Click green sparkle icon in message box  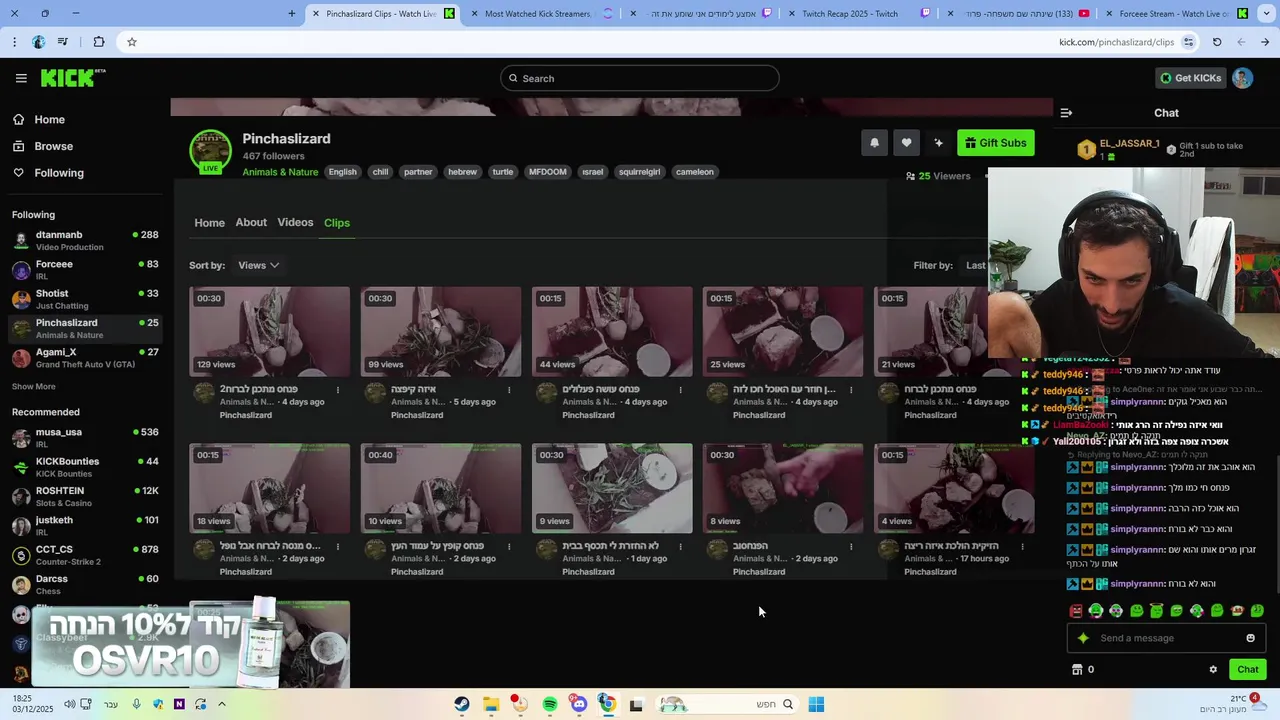tap(1083, 638)
